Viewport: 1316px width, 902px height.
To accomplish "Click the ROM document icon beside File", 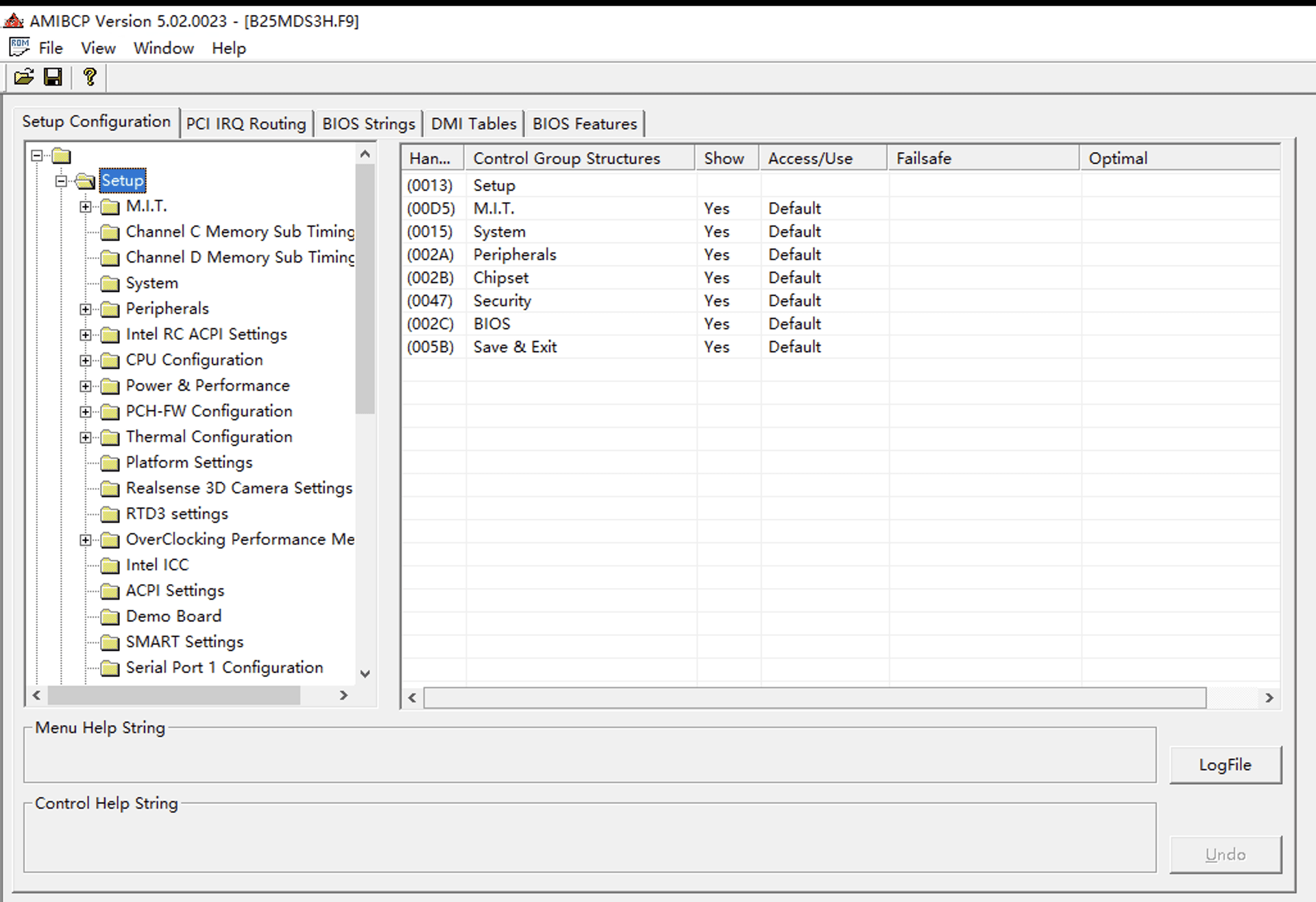I will (x=19, y=47).
